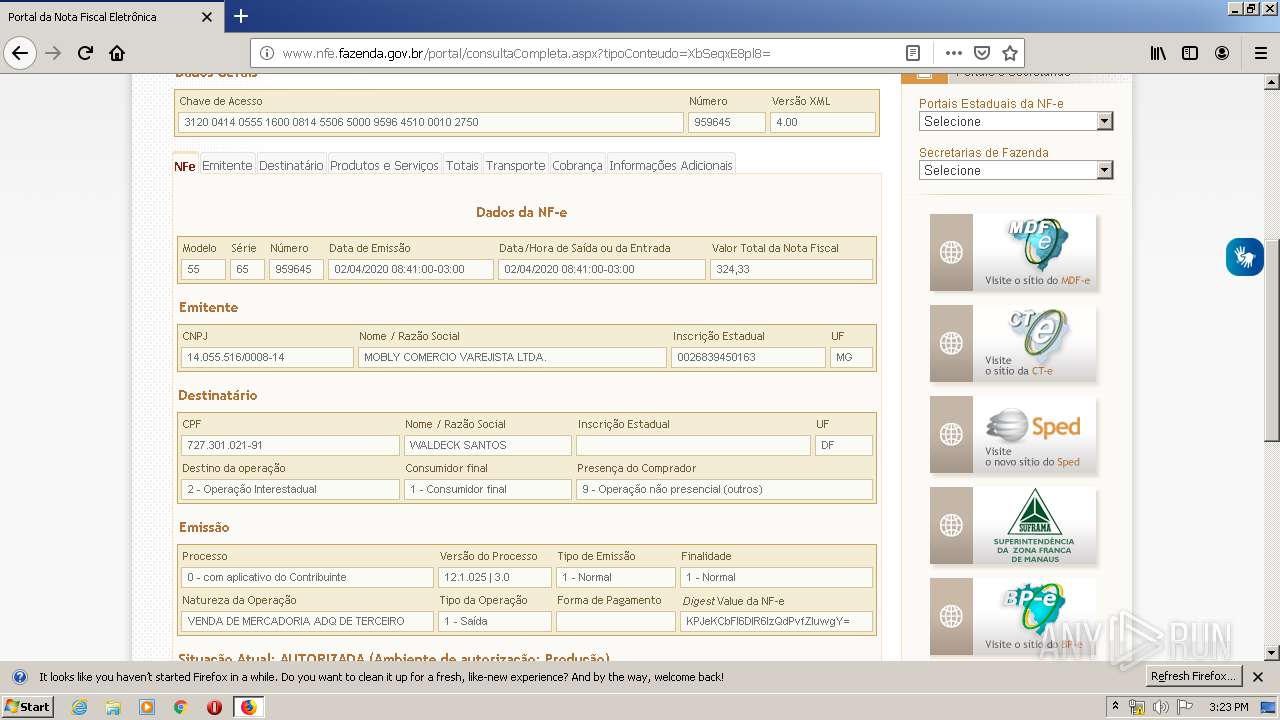Switch to the Destinatário tab
The width and height of the screenshot is (1280, 720).
pos(291,165)
